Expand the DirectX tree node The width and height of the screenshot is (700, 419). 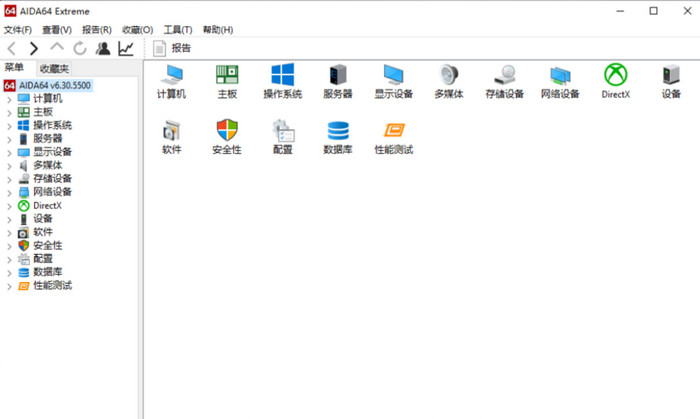tap(9, 207)
